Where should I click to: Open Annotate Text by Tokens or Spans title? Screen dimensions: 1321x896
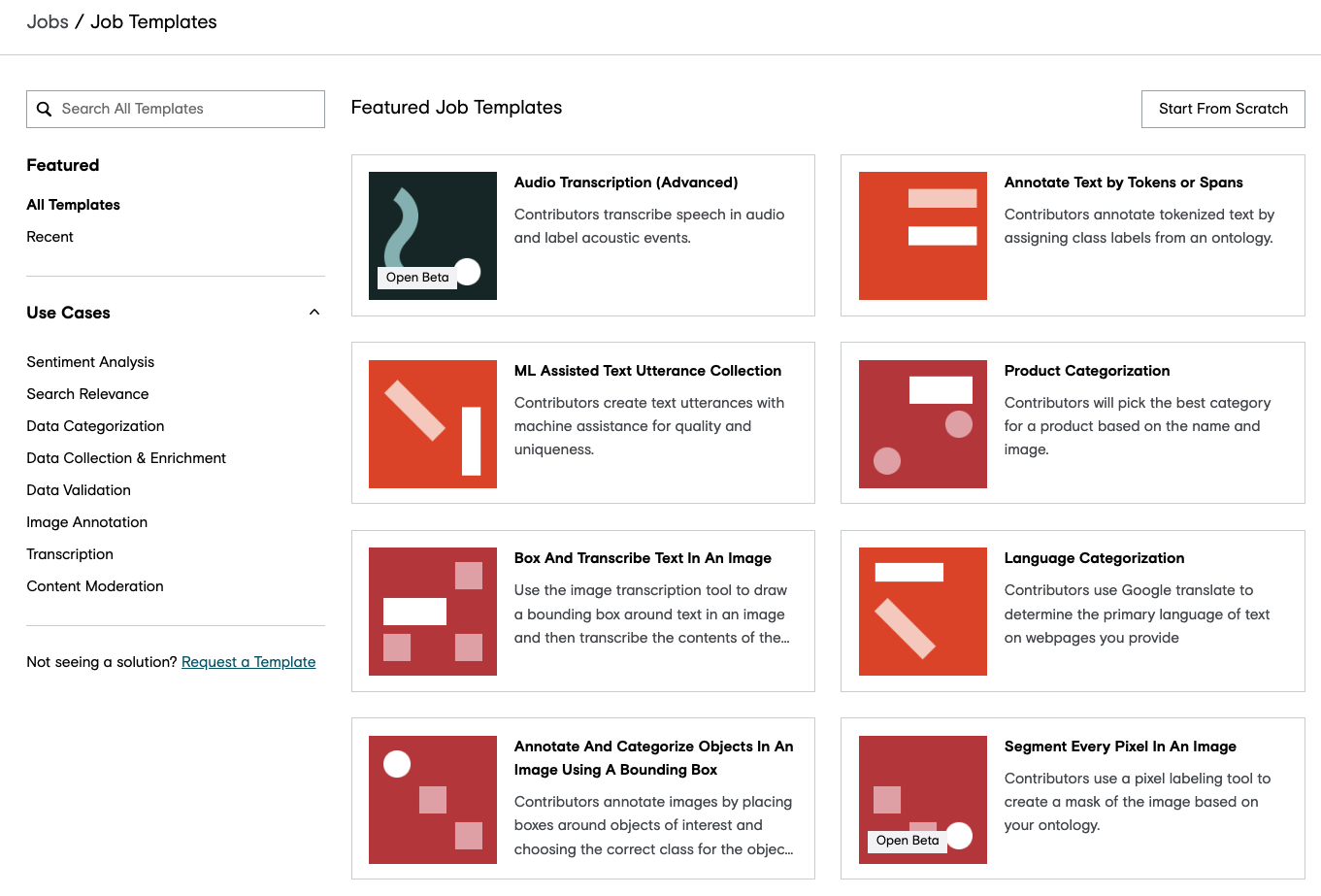pyautogui.click(x=1124, y=183)
